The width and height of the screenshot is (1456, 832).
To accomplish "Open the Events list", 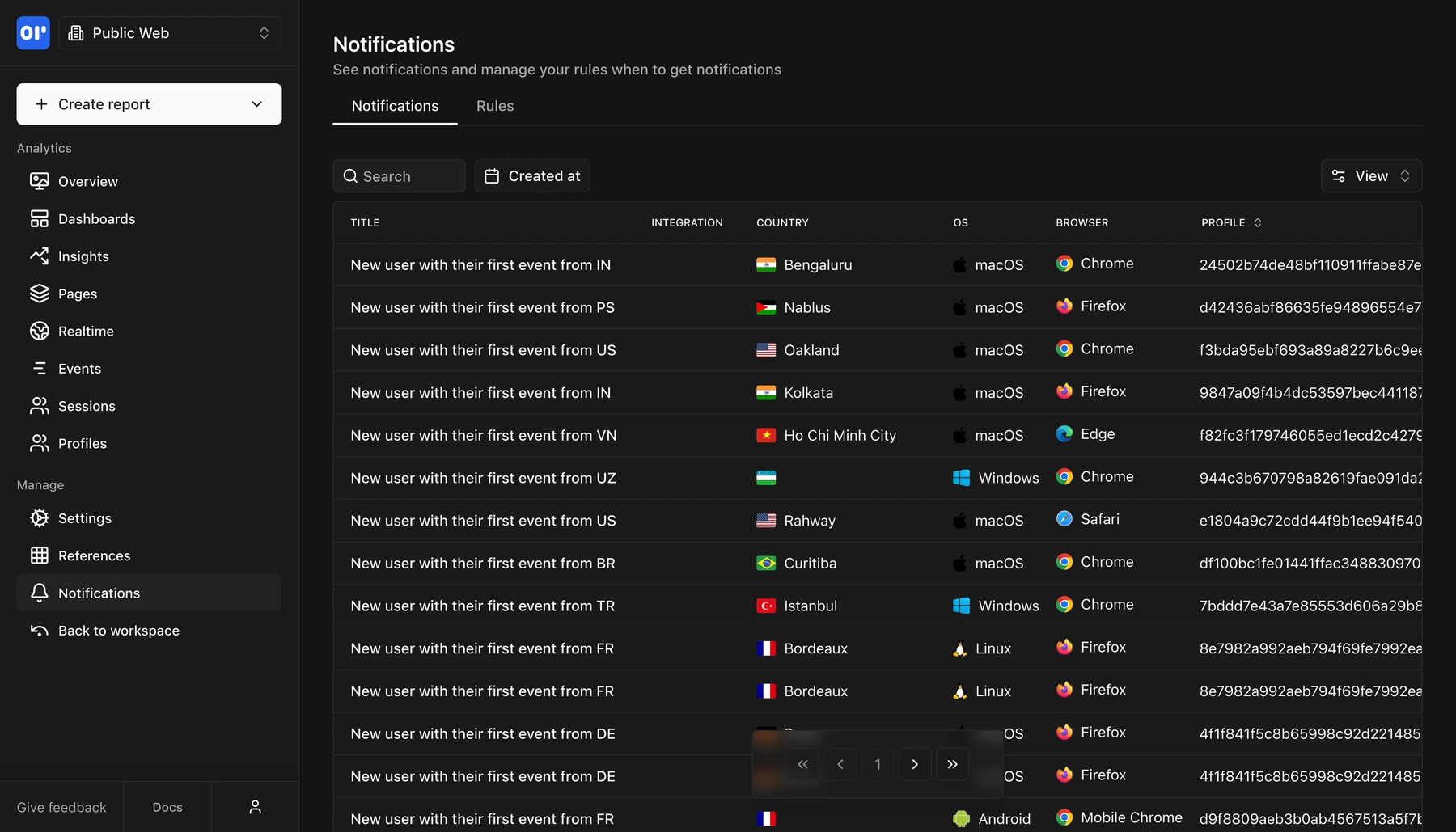I will click(x=78, y=368).
